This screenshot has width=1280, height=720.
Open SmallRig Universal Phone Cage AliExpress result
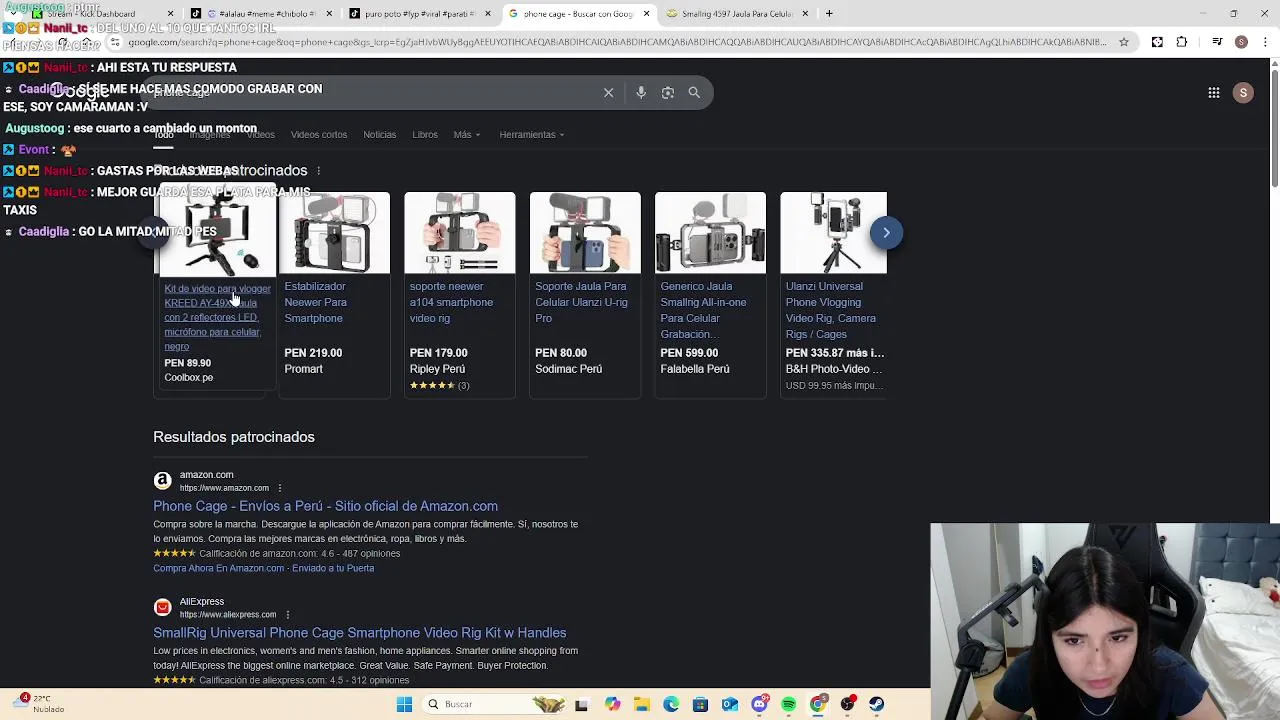tap(359, 633)
